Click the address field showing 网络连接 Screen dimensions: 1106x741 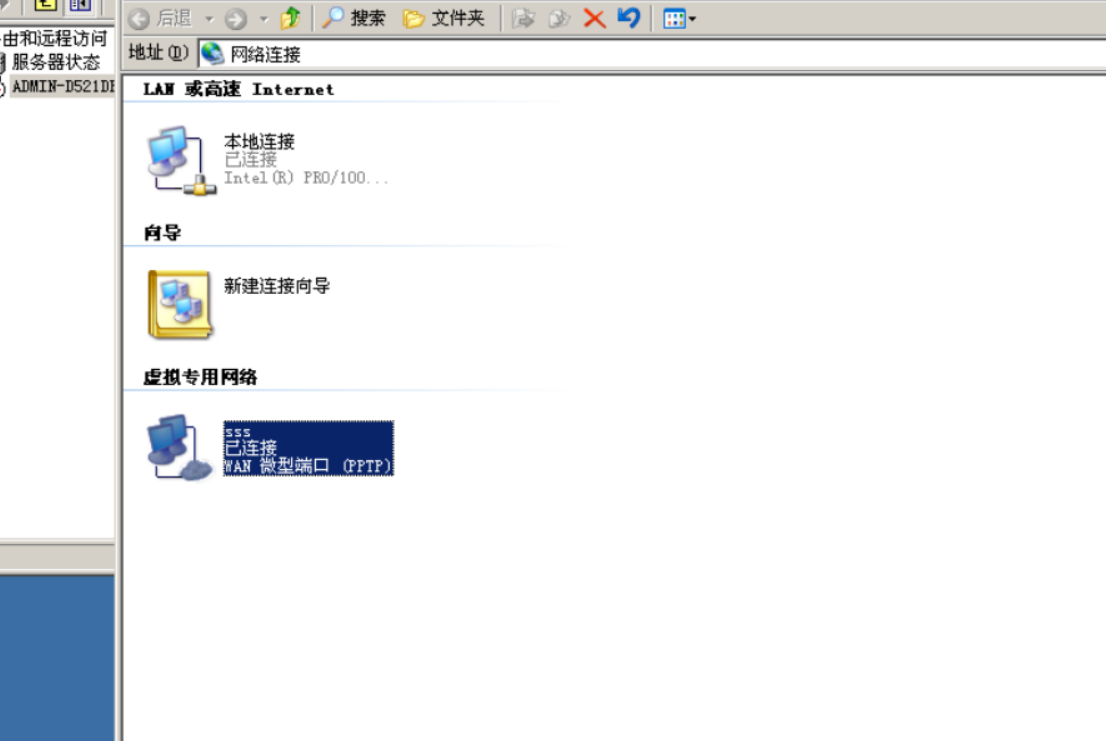652,54
